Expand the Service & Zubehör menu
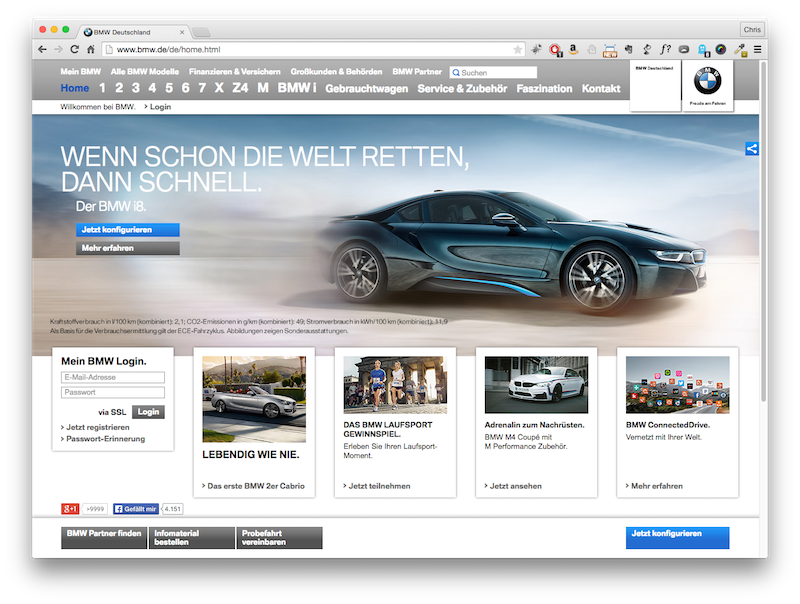The width and height of the screenshot is (800, 604). [x=461, y=89]
